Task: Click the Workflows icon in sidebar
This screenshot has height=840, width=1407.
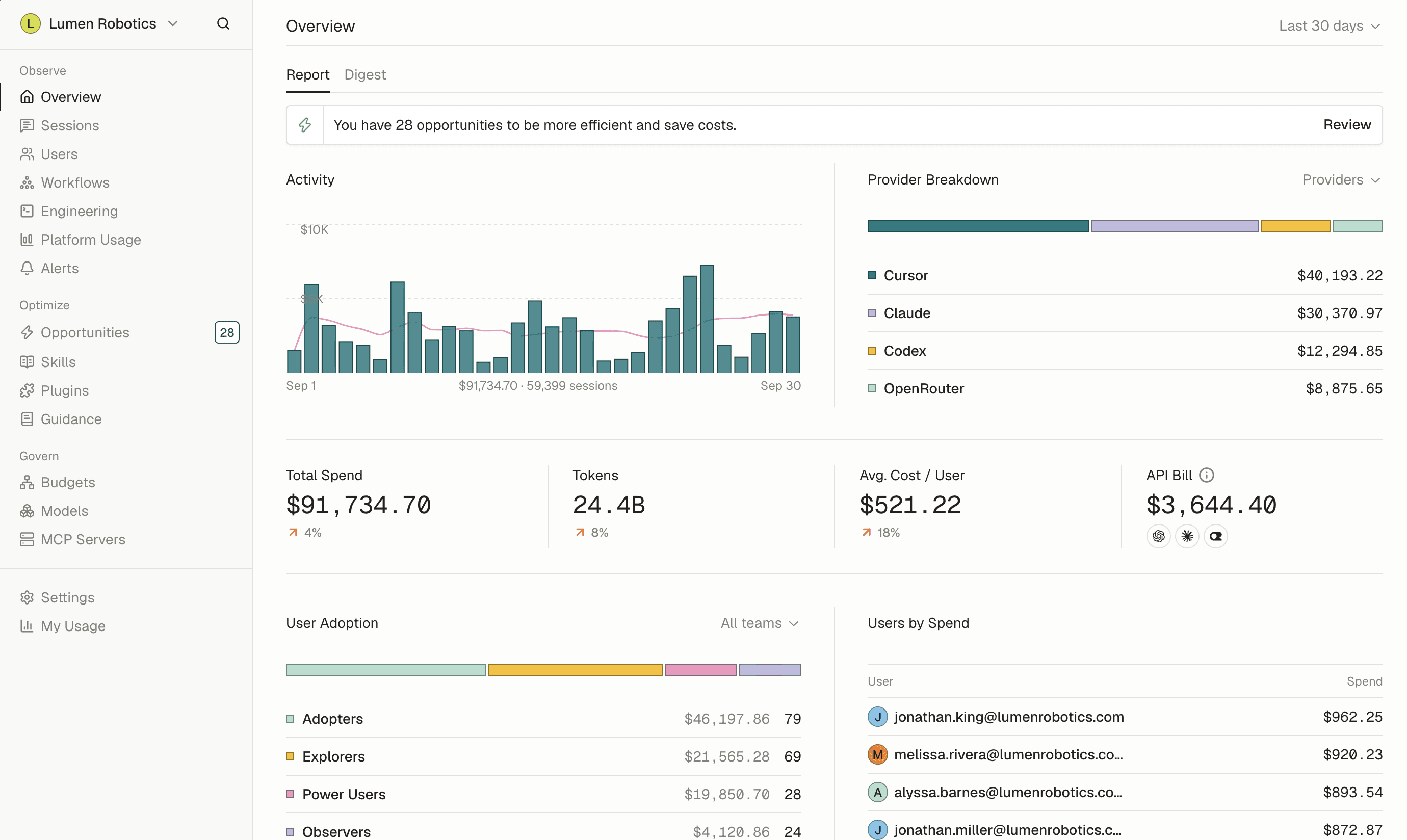Action: click(x=27, y=183)
